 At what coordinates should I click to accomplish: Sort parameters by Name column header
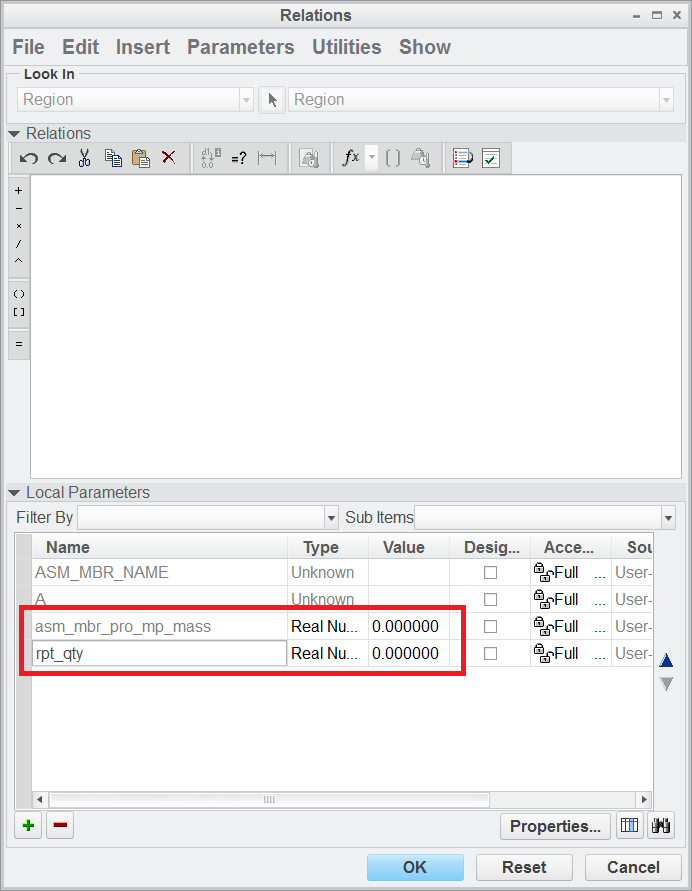tap(159, 547)
